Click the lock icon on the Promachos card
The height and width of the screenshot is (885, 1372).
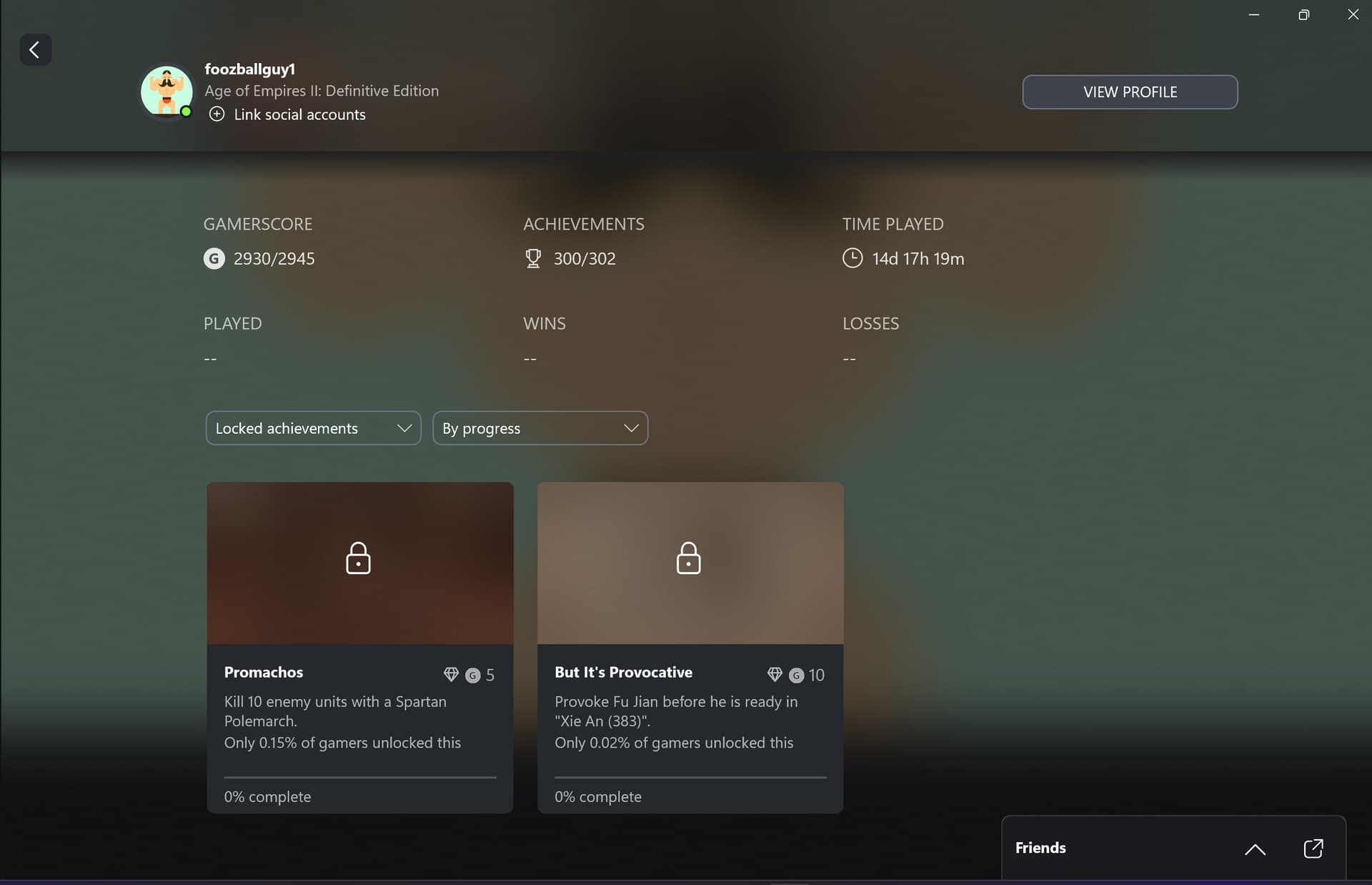(x=358, y=558)
